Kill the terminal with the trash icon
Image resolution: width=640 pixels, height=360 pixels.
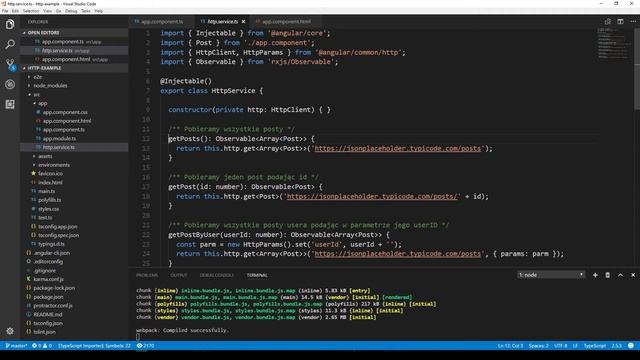pyautogui.click(x=607, y=275)
